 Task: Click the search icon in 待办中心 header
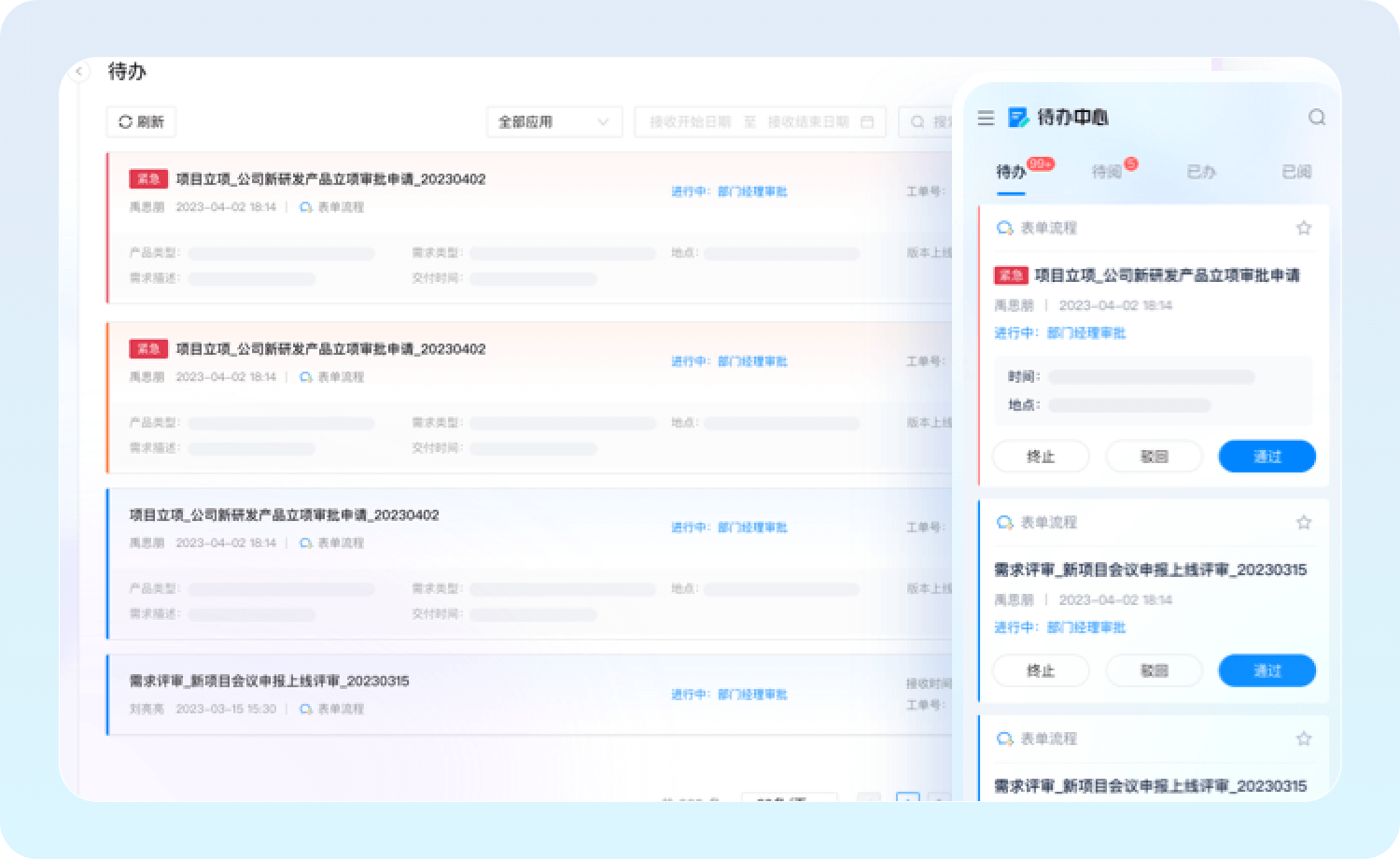tap(1316, 118)
